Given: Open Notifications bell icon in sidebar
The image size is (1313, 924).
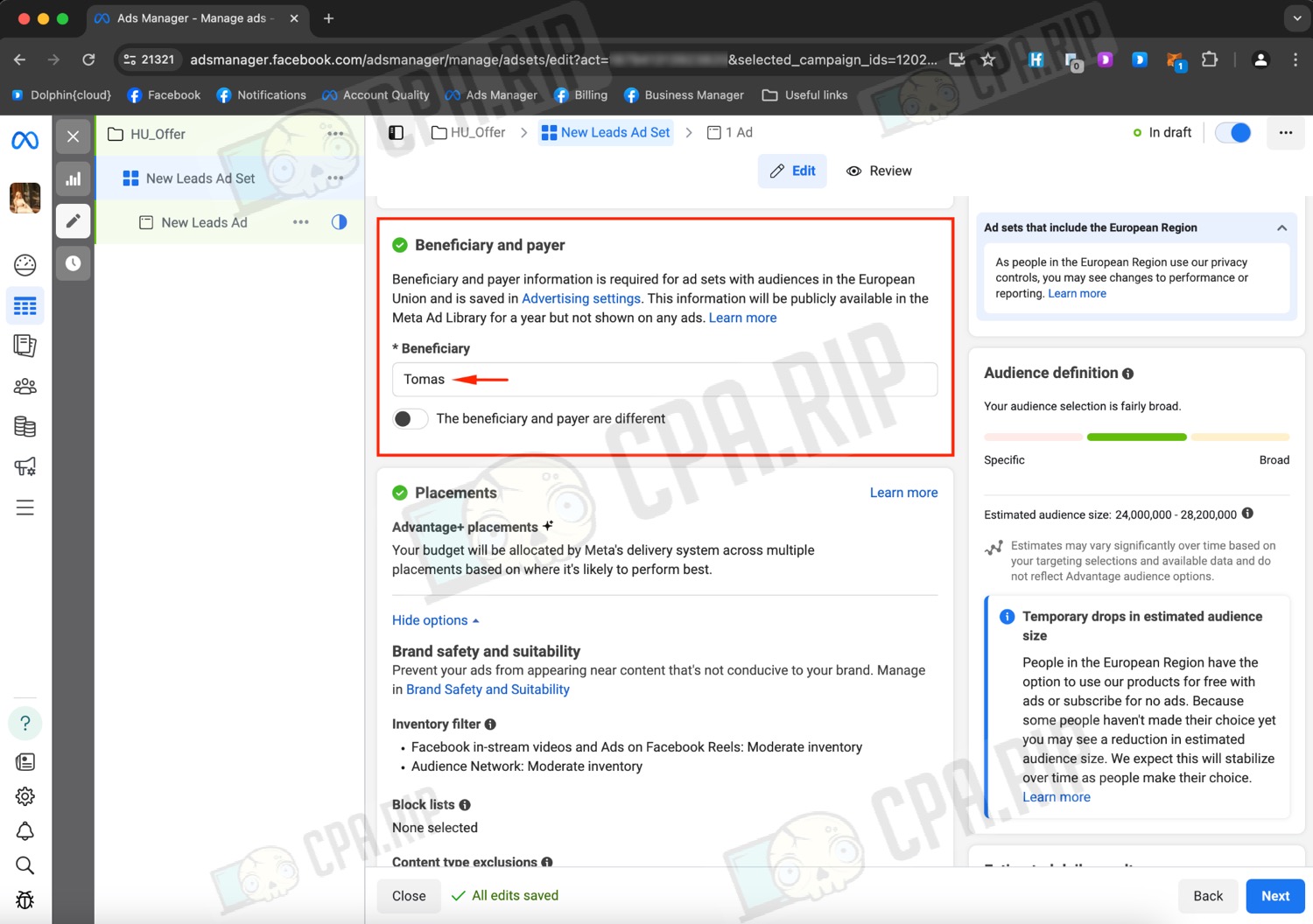Looking at the screenshot, I should pos(25,831).
